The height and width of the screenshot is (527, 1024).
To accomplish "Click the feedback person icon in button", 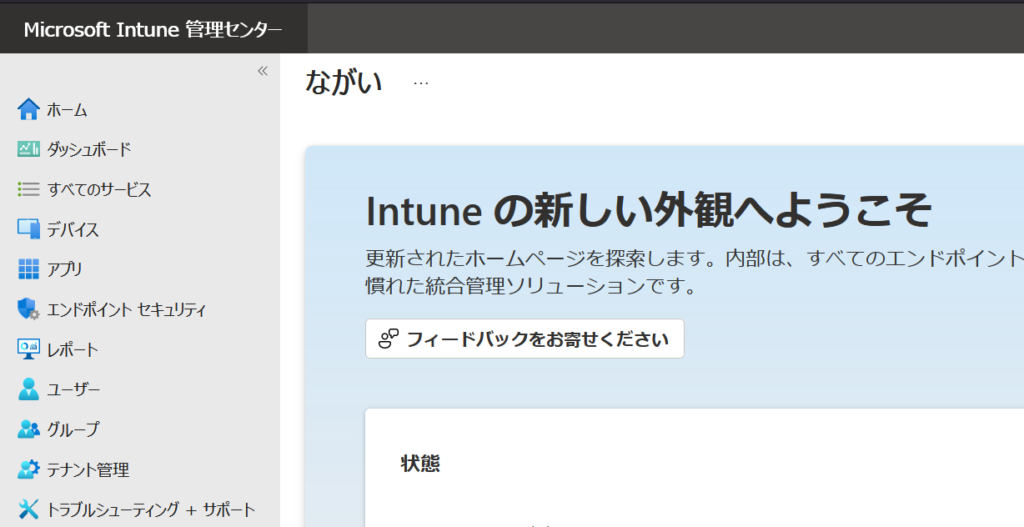I will [388, 338].
